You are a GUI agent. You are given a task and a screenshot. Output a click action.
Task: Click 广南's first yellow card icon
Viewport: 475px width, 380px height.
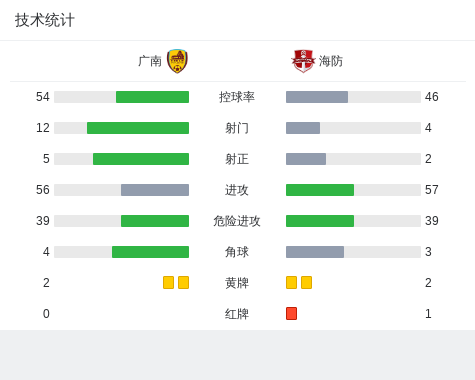pyautogui.click(x=168, y=282)
